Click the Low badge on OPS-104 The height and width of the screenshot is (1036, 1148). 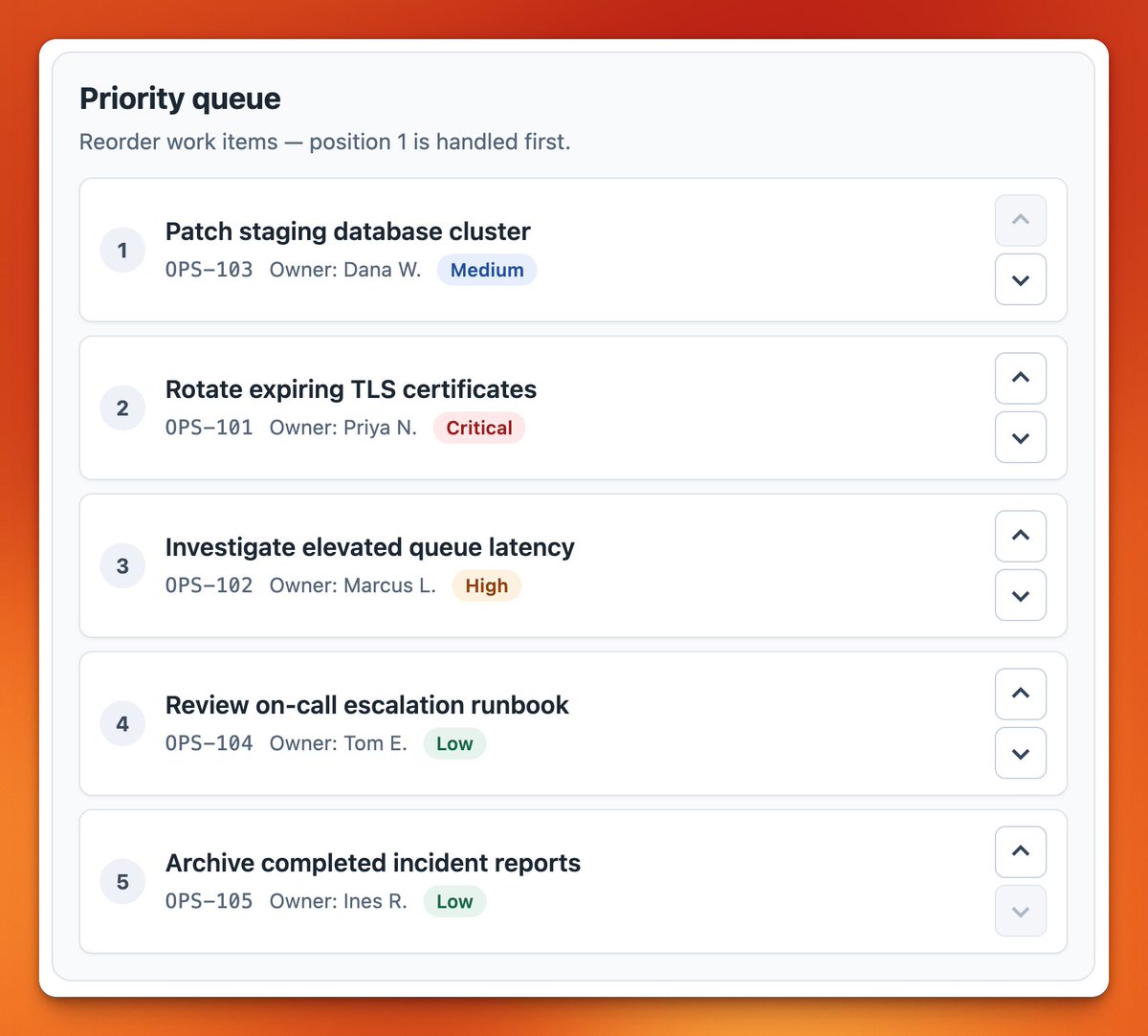point(454,743)
